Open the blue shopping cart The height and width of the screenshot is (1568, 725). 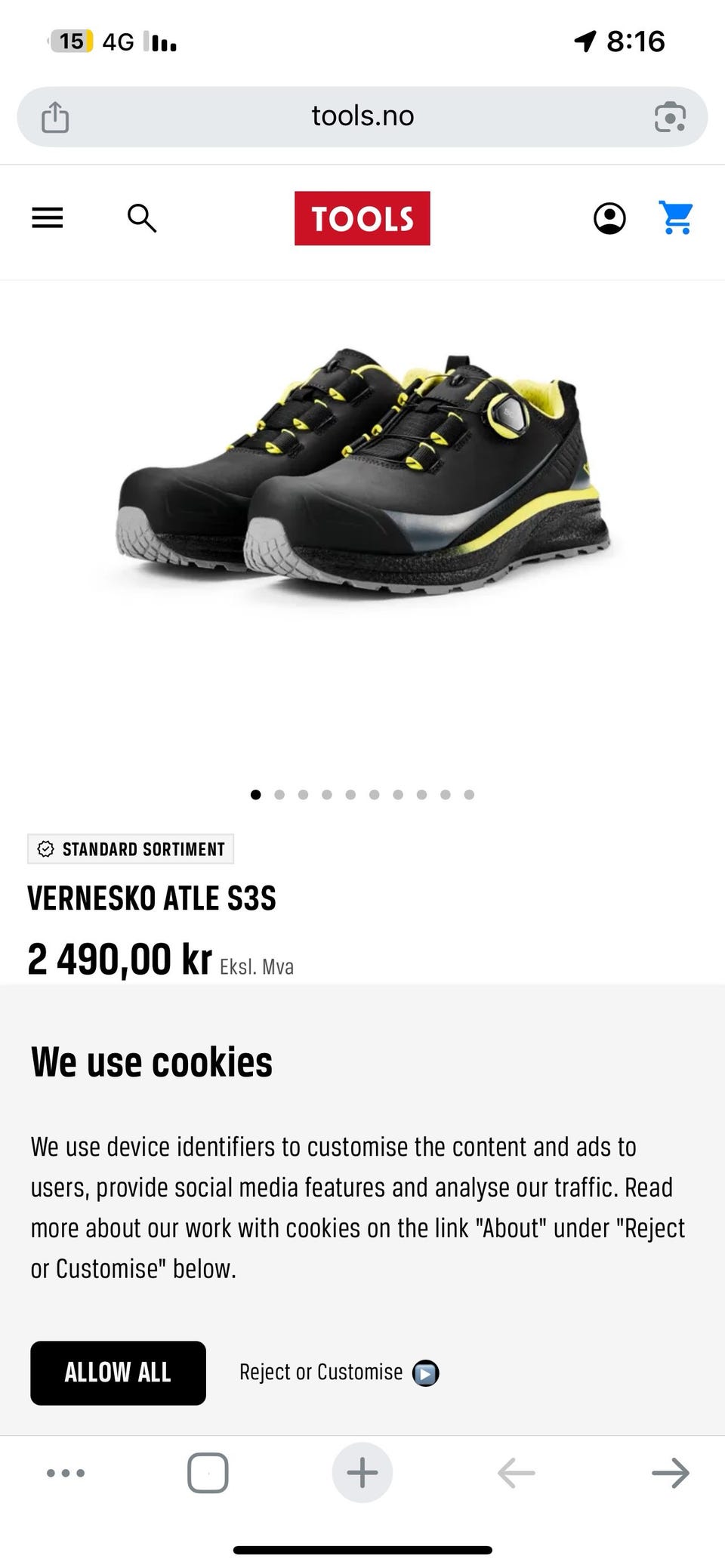[676, 217]
